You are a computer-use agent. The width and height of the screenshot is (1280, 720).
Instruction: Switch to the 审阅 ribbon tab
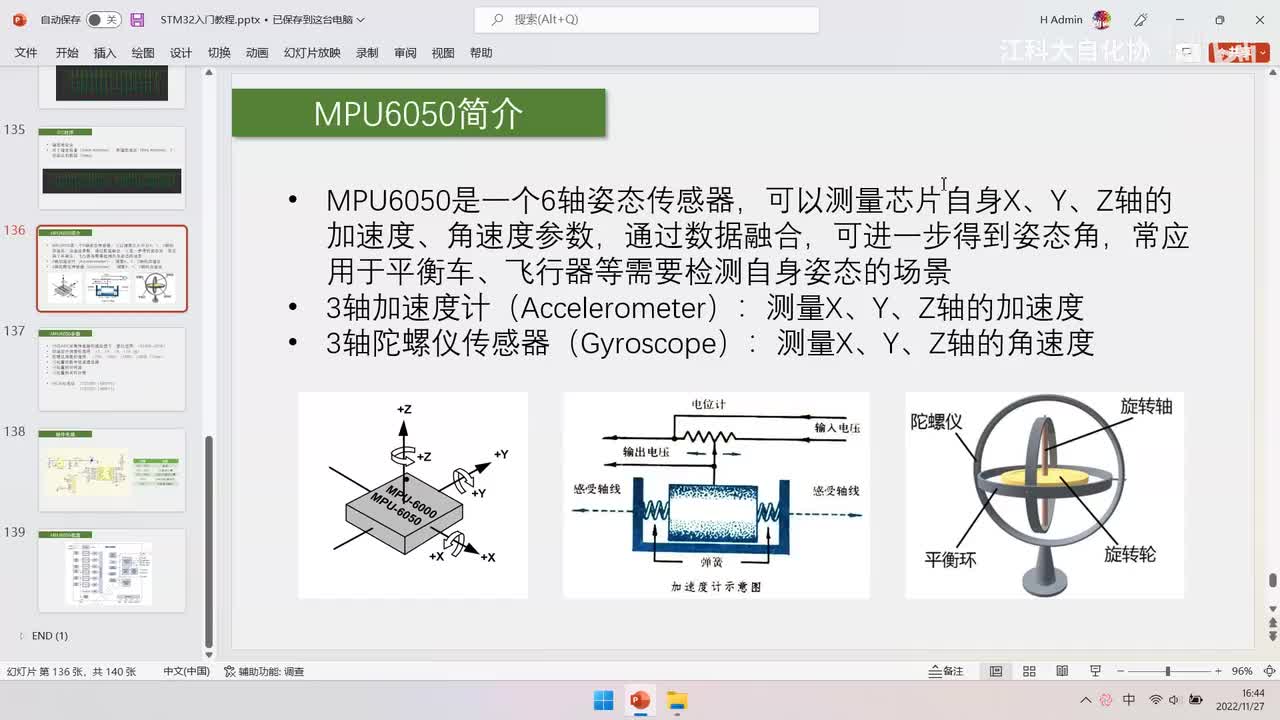tap(405, 53)
